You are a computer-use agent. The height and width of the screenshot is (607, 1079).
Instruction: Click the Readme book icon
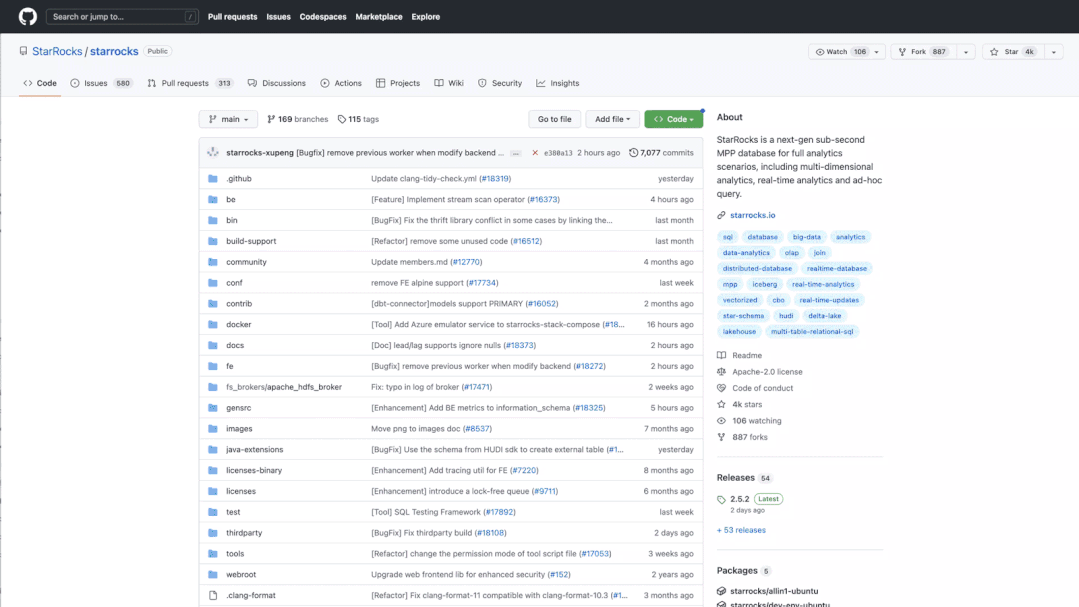coord(721,355)
